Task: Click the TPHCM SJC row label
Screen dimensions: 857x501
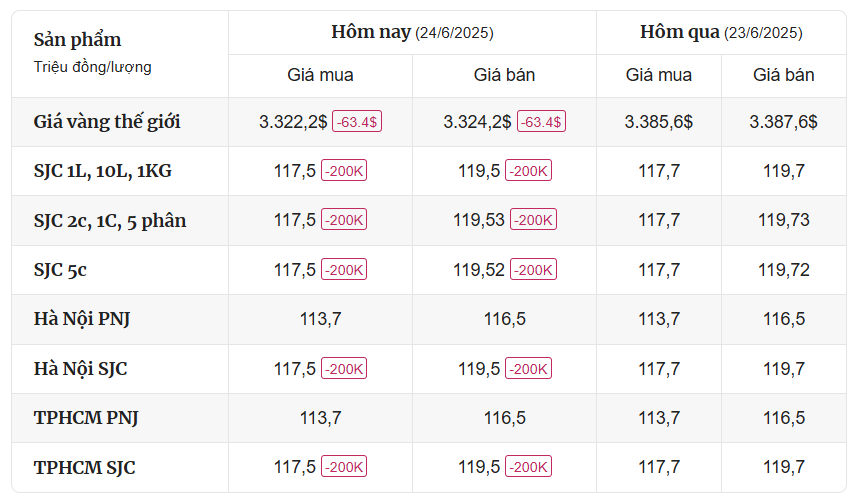Action: [84, 468]
